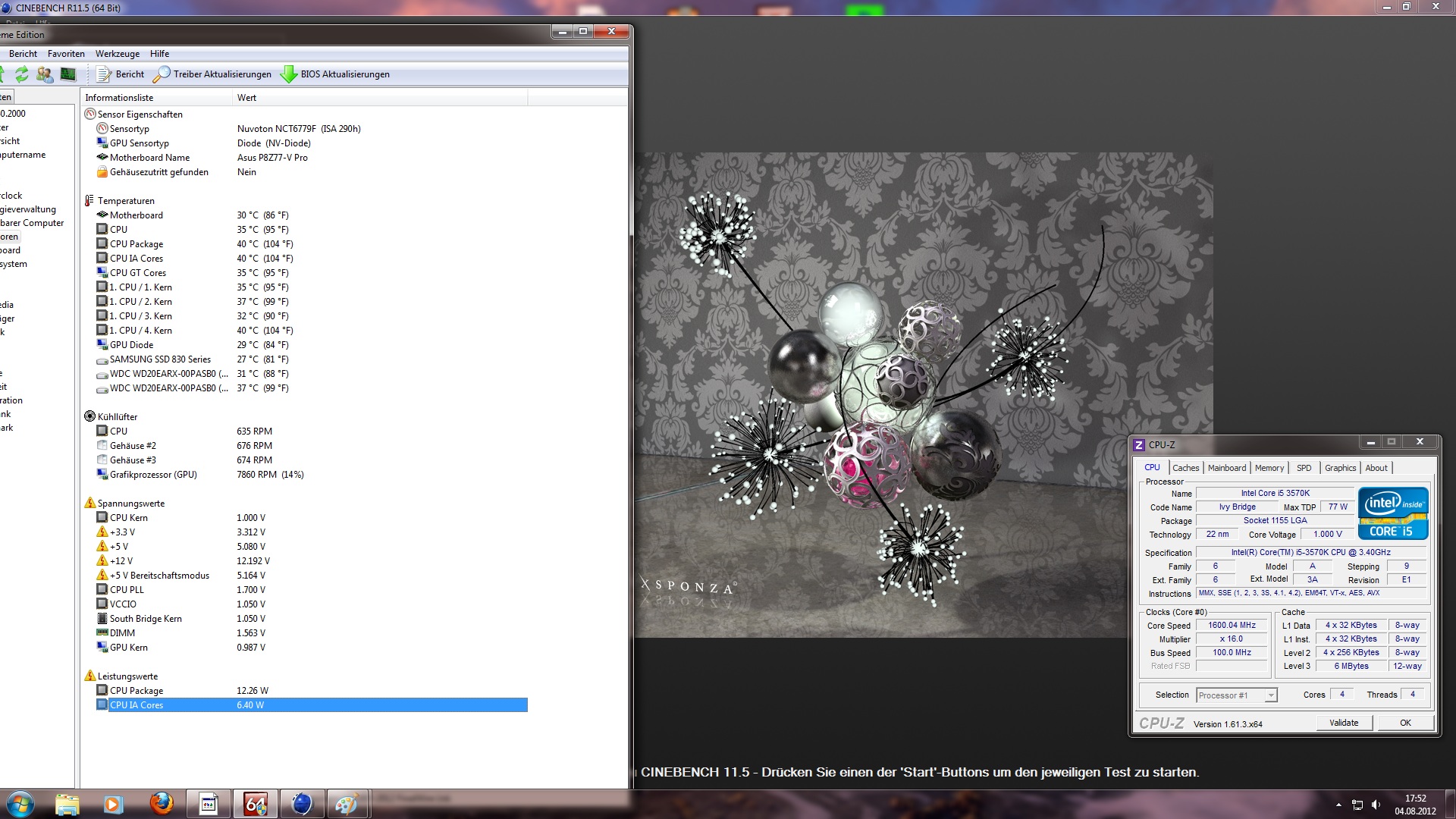Screen dimensions: 1456x819
Task: Expand the Processor #1 selection dropdown
Action: 1270,695
